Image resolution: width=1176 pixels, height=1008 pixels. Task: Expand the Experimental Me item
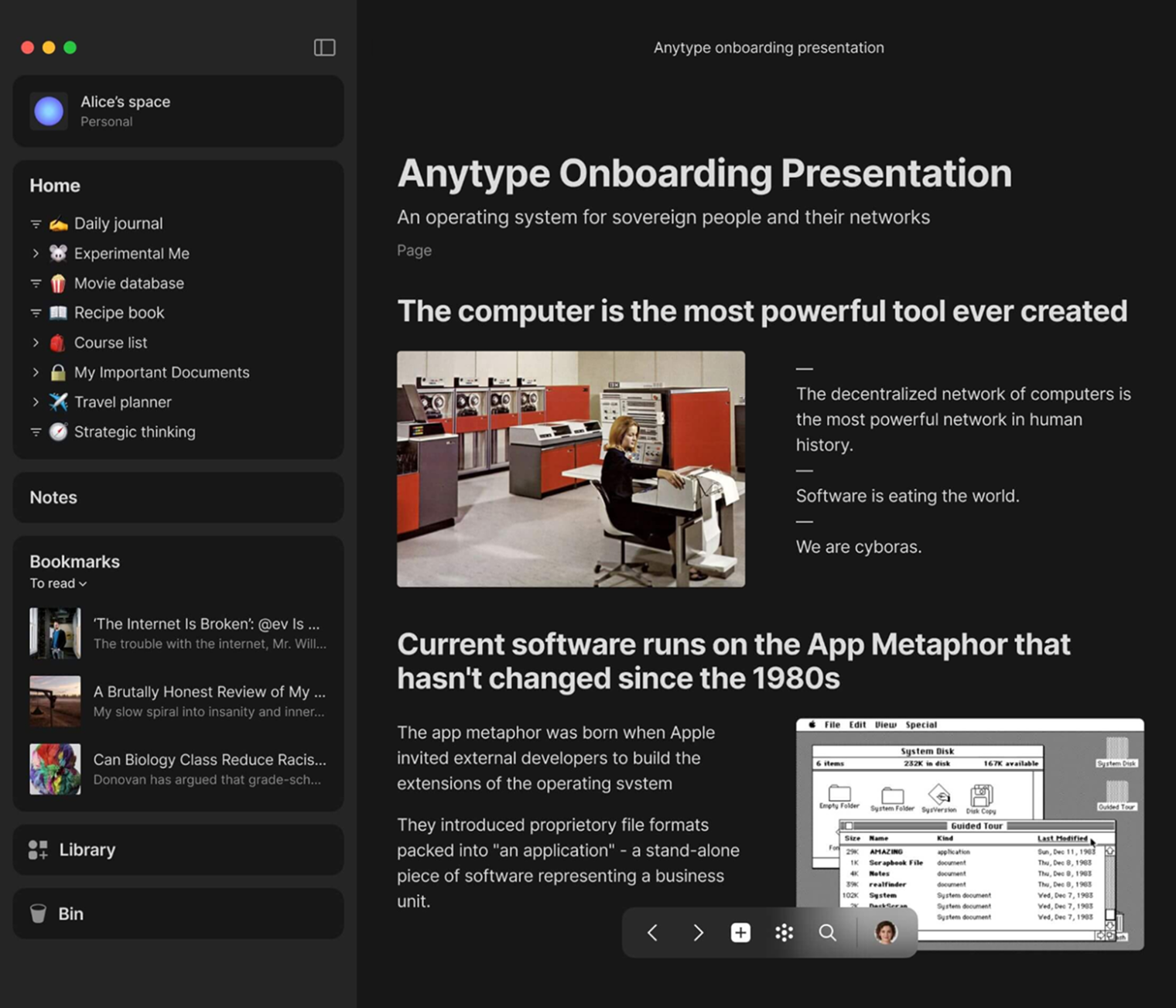(x=36, y=253)
